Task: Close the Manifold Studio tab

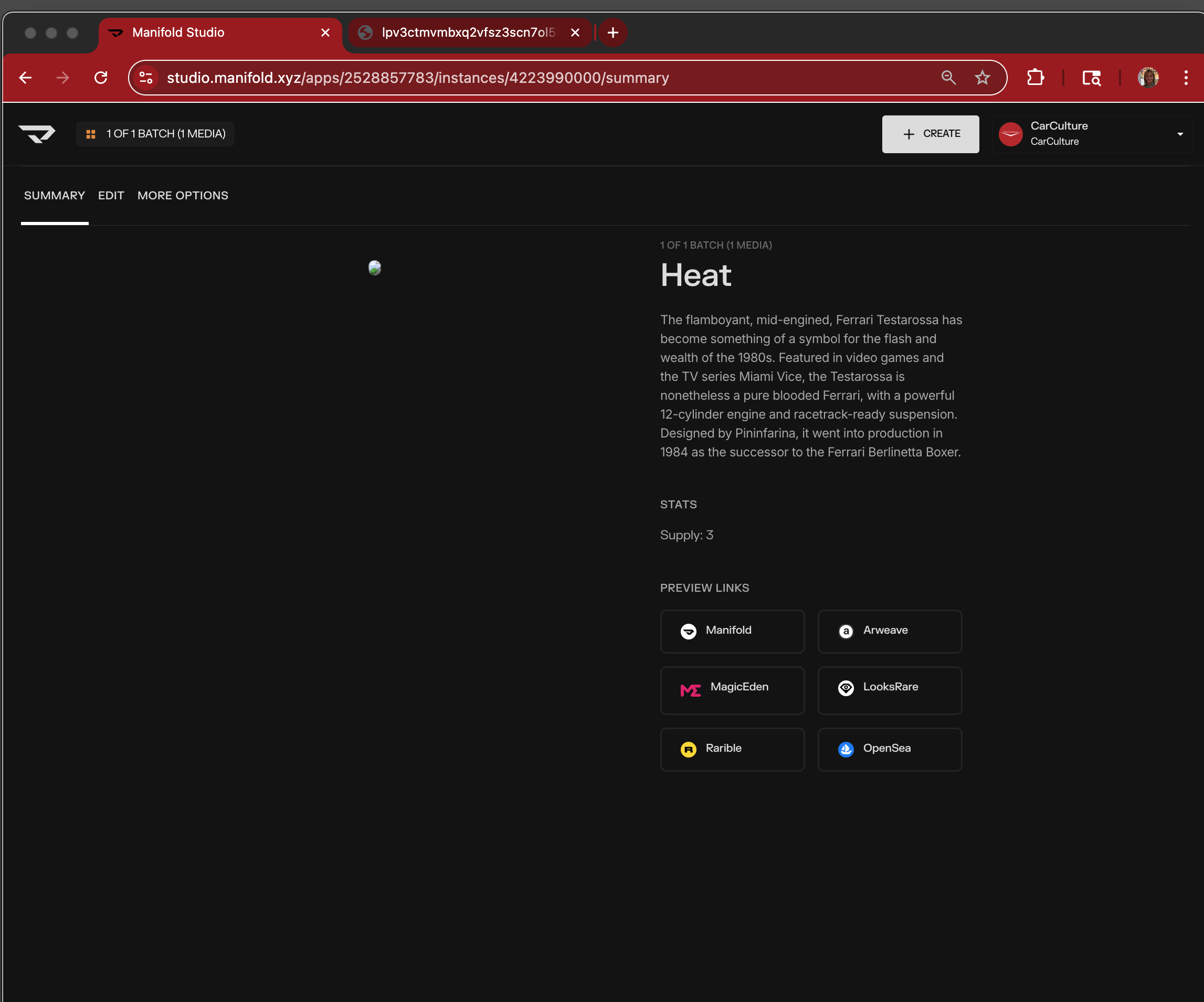Action: coord(325,33)
